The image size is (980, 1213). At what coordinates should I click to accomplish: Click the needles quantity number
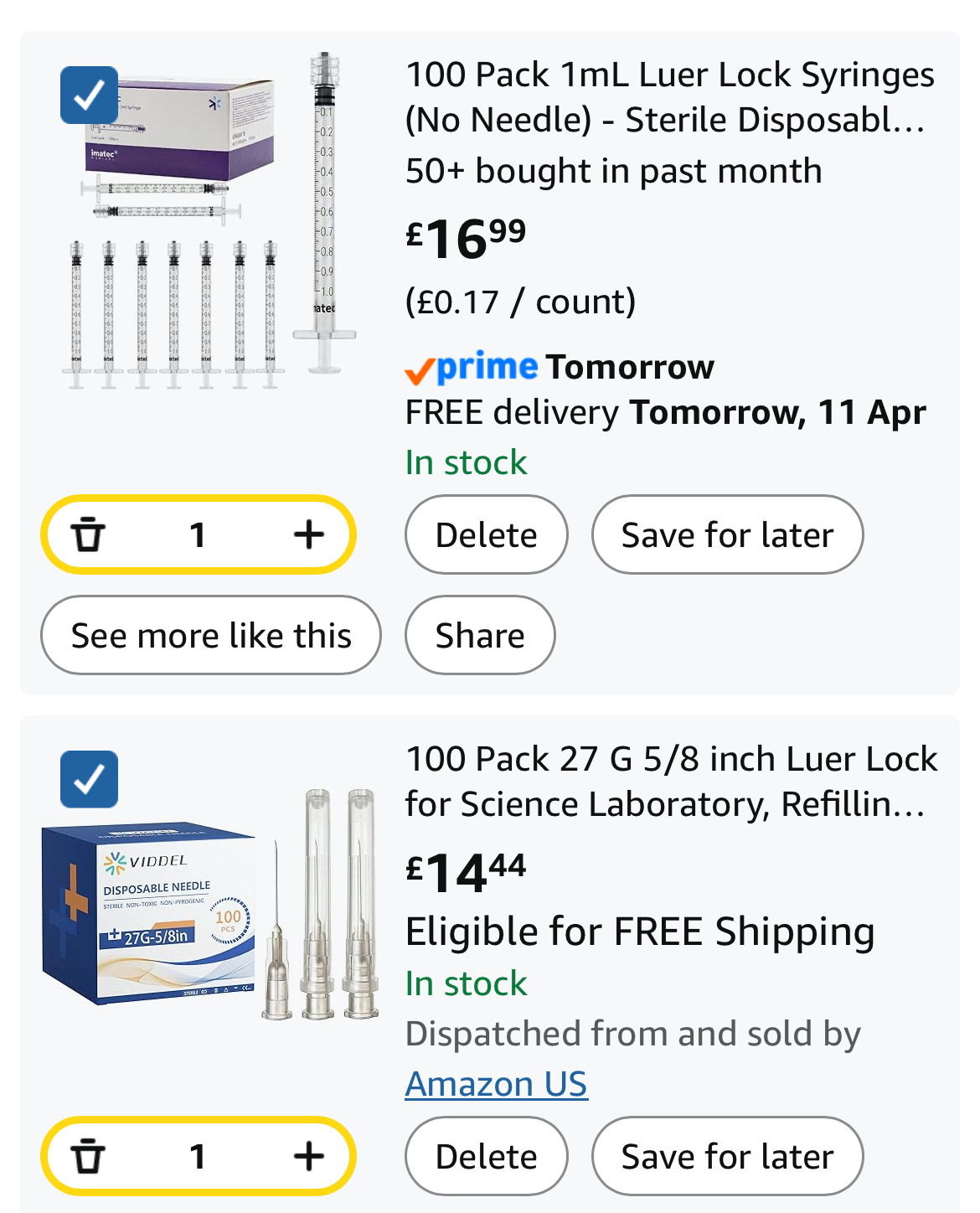[x=198, y=1156]
